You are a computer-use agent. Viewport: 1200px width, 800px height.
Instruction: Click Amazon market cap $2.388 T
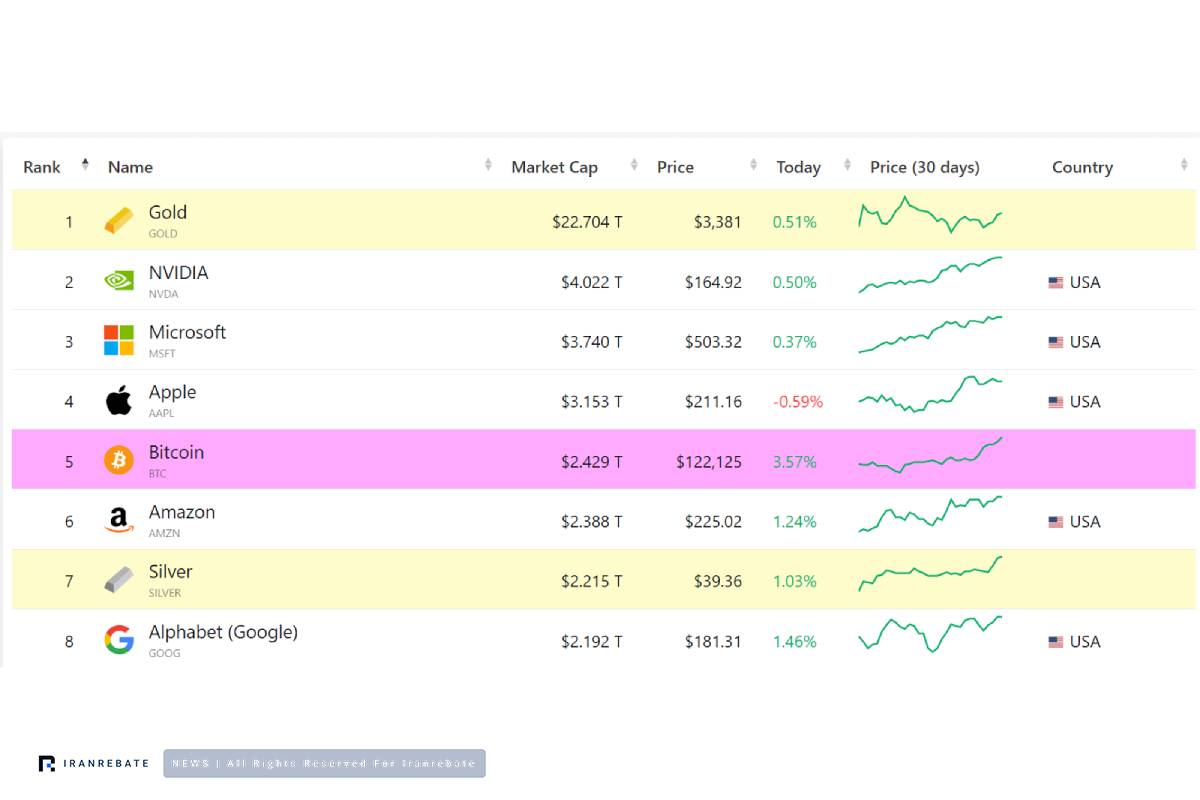point(591,522)
